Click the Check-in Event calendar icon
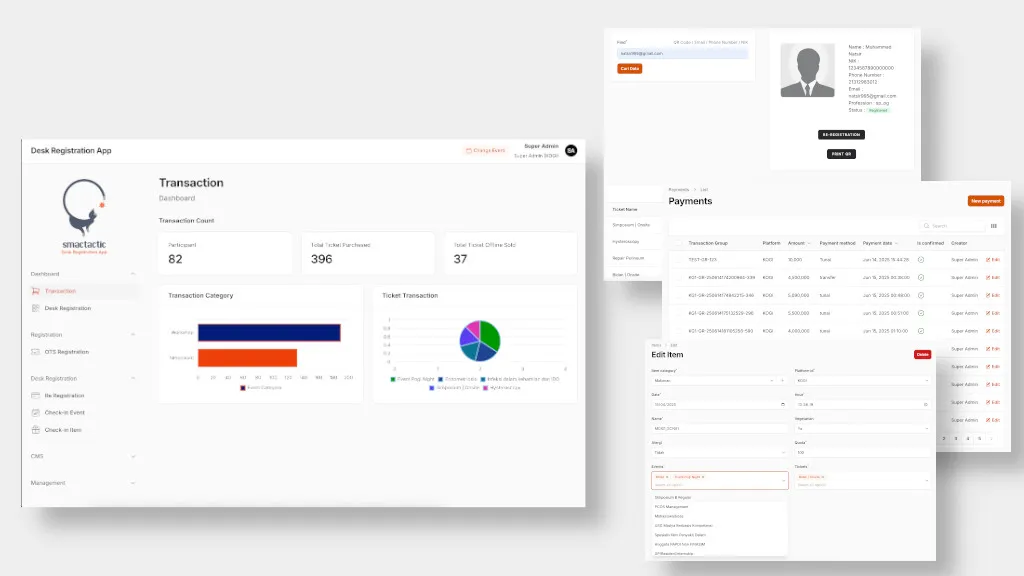Screen dimensions: 1024x576 point(36,413)
